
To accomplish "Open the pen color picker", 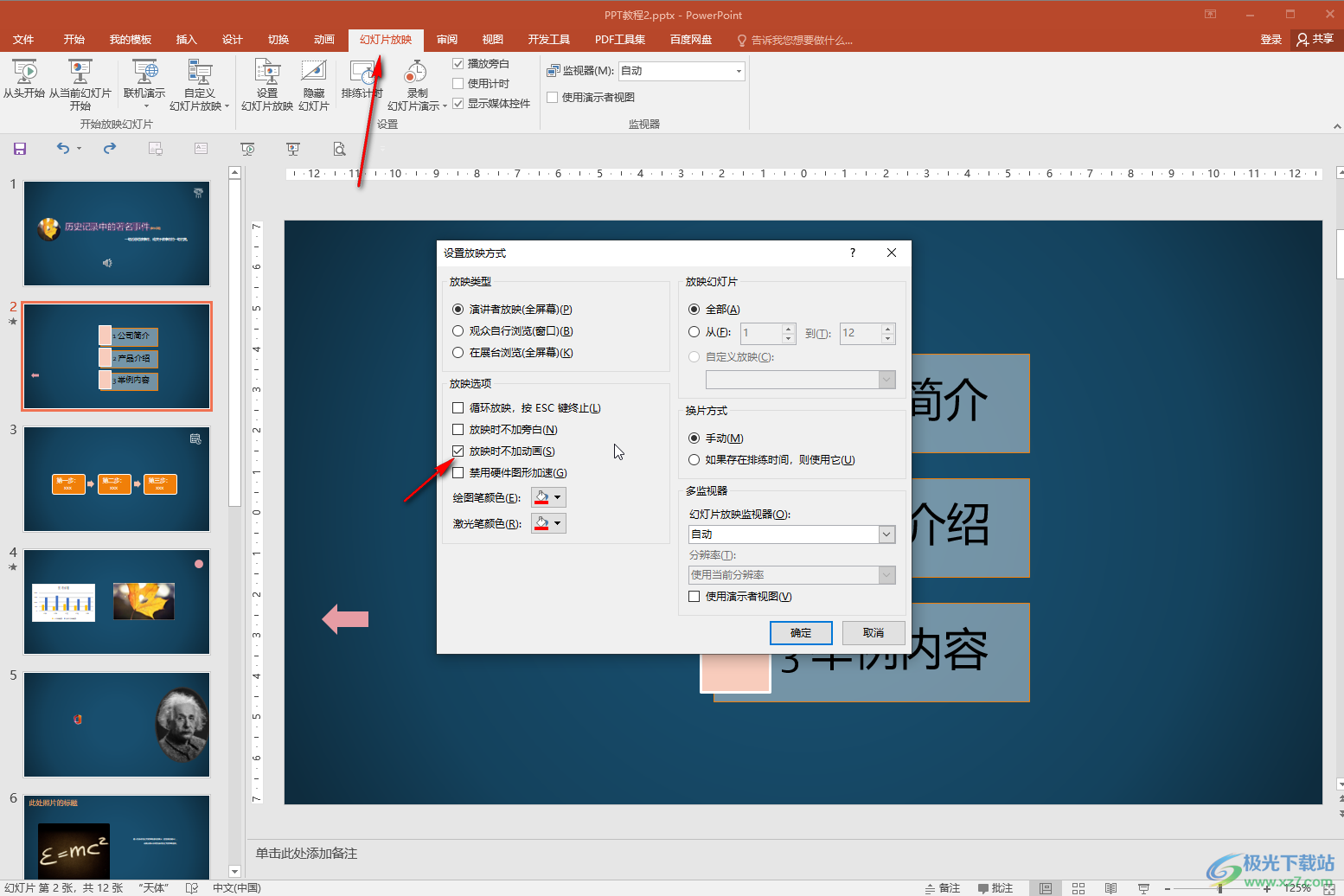I will (548, 497).
